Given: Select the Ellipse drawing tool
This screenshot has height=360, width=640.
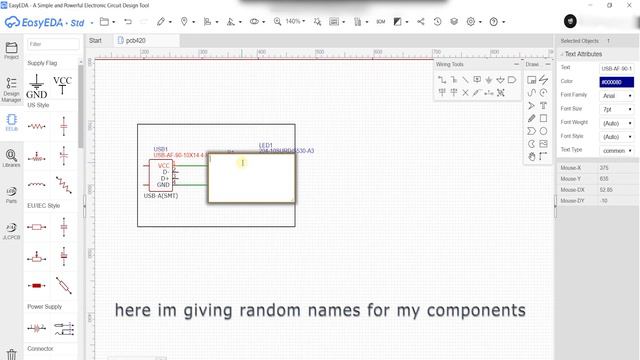Looking at the screenshot, I should point(543,131).
